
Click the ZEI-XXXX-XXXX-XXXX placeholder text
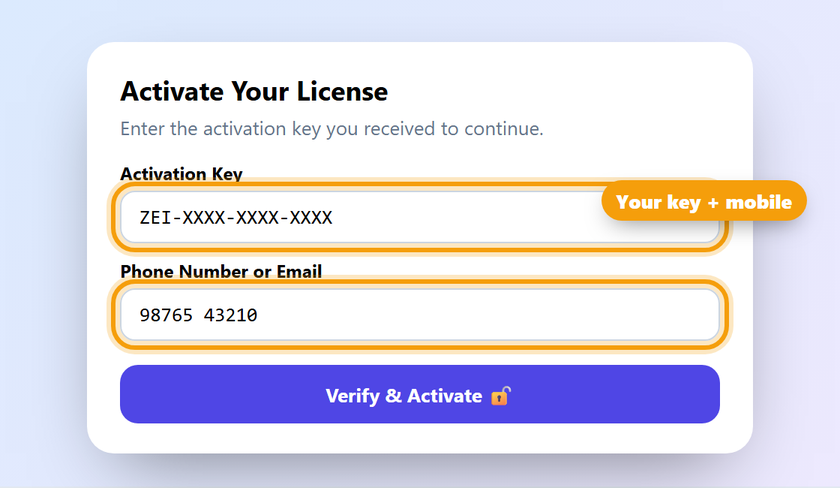(236, 217)
